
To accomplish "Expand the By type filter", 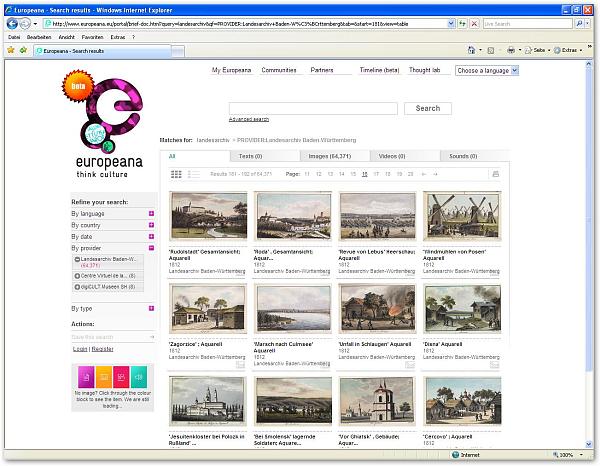I will (152, 308).
